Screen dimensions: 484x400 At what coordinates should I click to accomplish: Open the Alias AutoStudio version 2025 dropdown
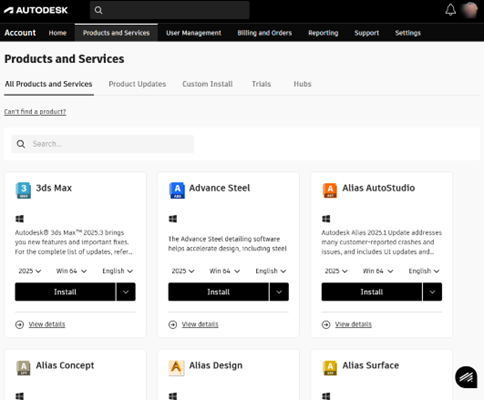pyautogui.click(x=336, y=271)
